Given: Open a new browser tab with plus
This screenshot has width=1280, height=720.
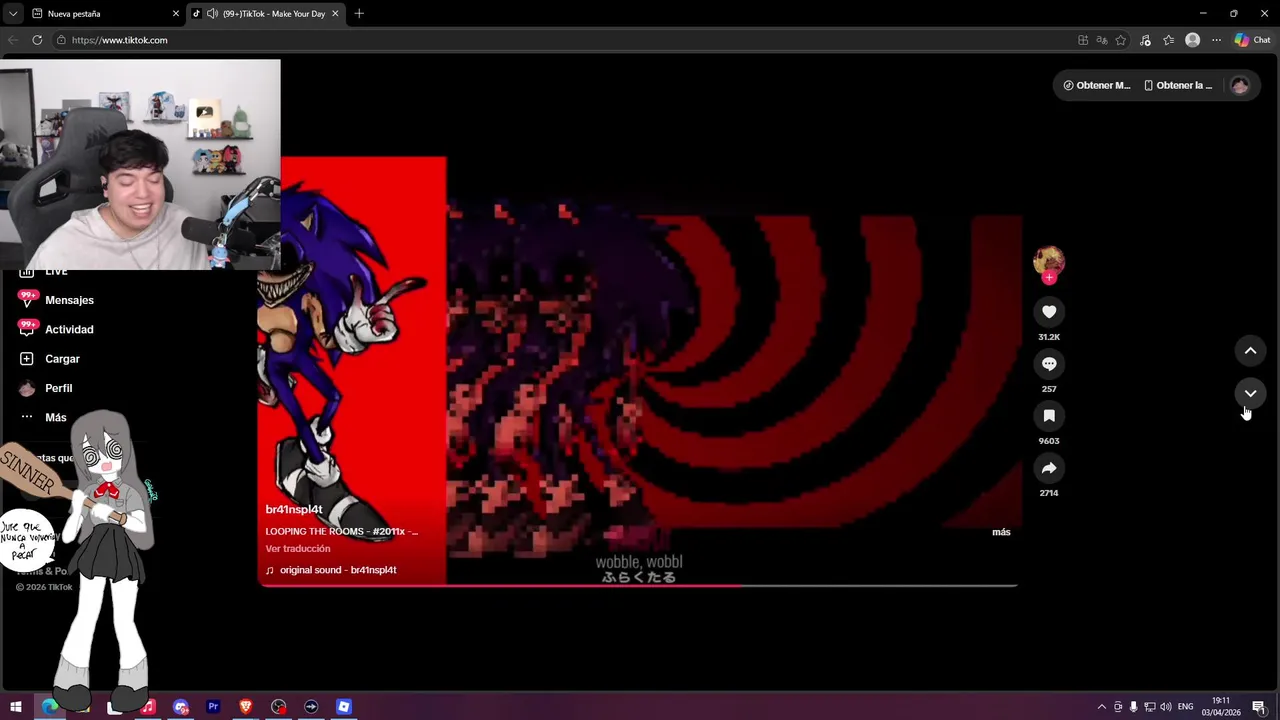Looking at the screenshot, I should (359, 13).
